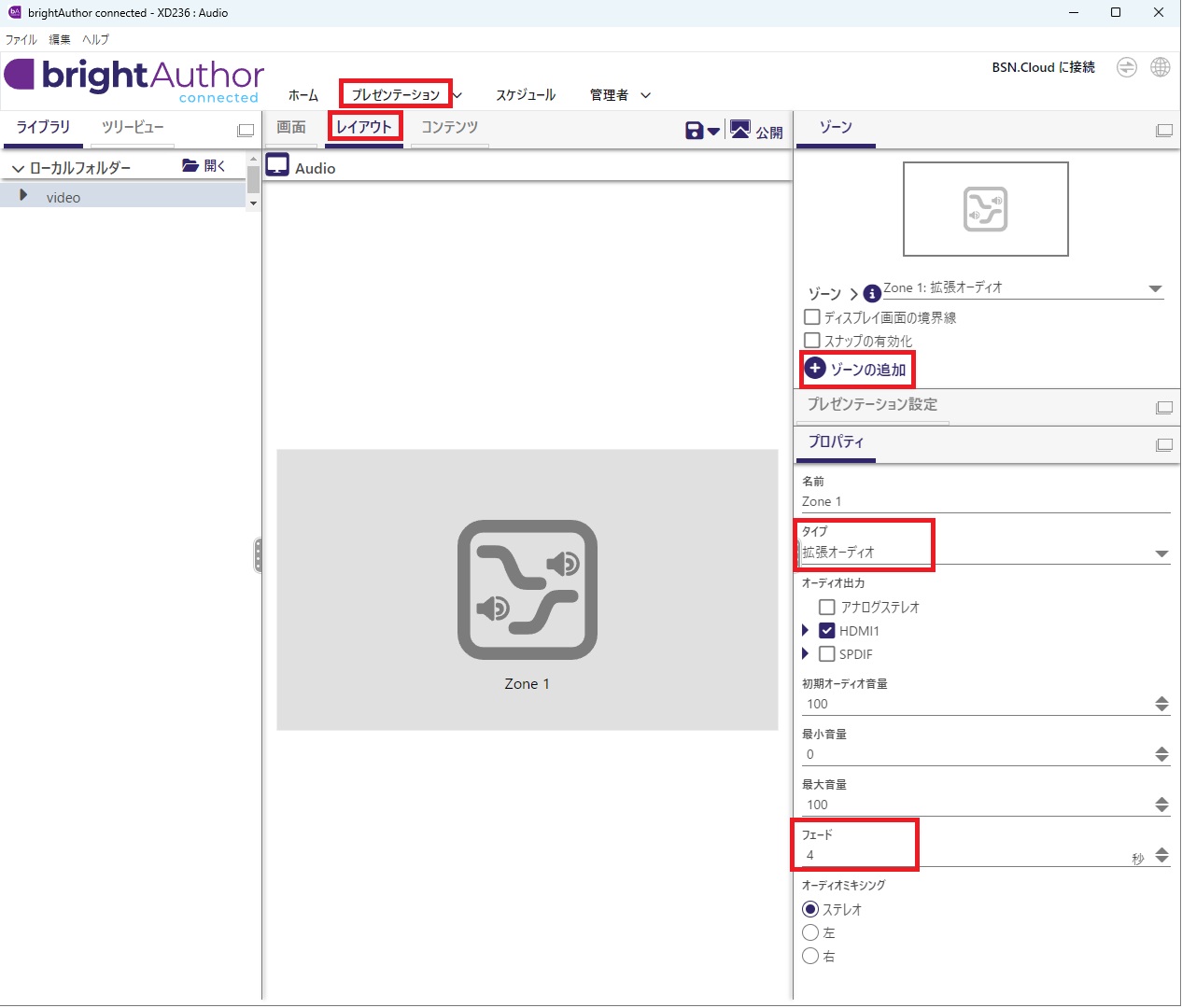Click the BSN.Cloud connection sync icon
Image resolution: width=1182 pixels, height=1008 pixels.
1127,67
